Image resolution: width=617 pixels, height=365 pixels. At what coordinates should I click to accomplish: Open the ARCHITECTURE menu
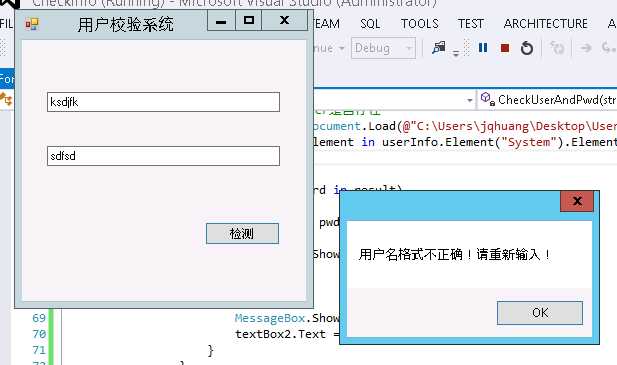pyautogui.click(x=546, y=24)
